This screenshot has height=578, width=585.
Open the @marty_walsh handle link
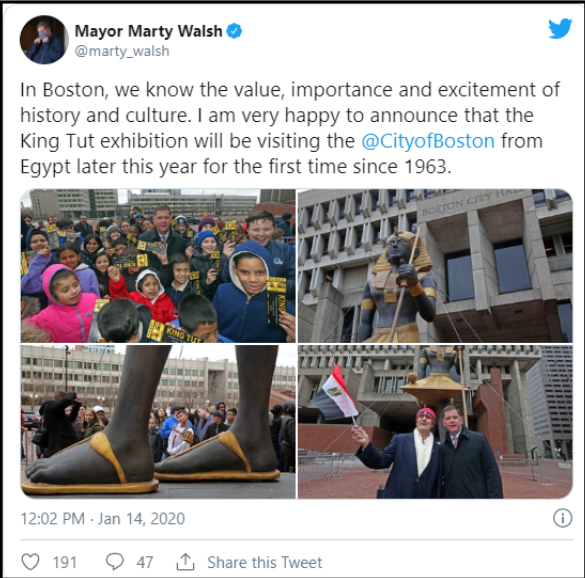tap(122, 51)
